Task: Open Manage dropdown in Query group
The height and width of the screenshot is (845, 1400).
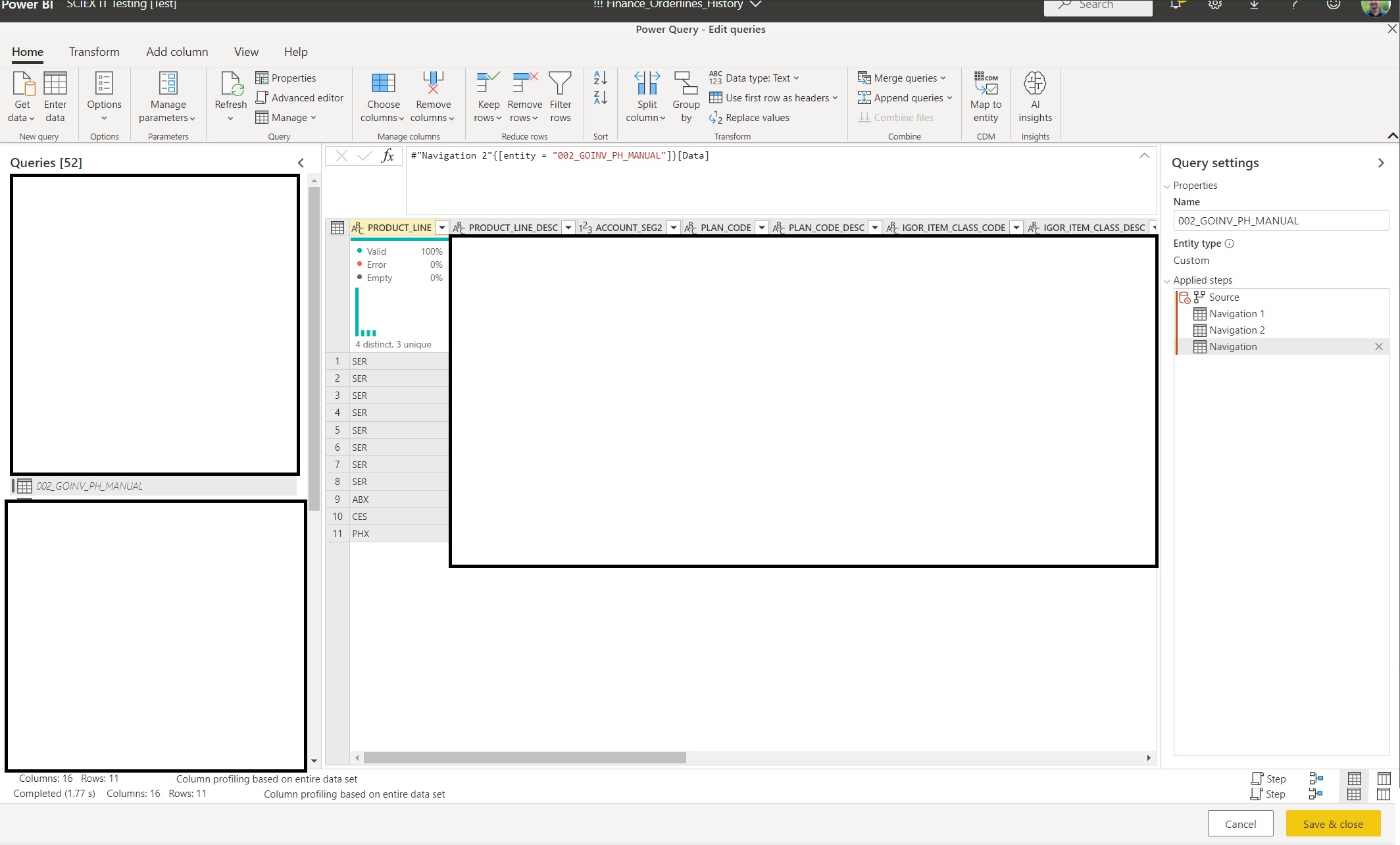Action: pos(286,117)
